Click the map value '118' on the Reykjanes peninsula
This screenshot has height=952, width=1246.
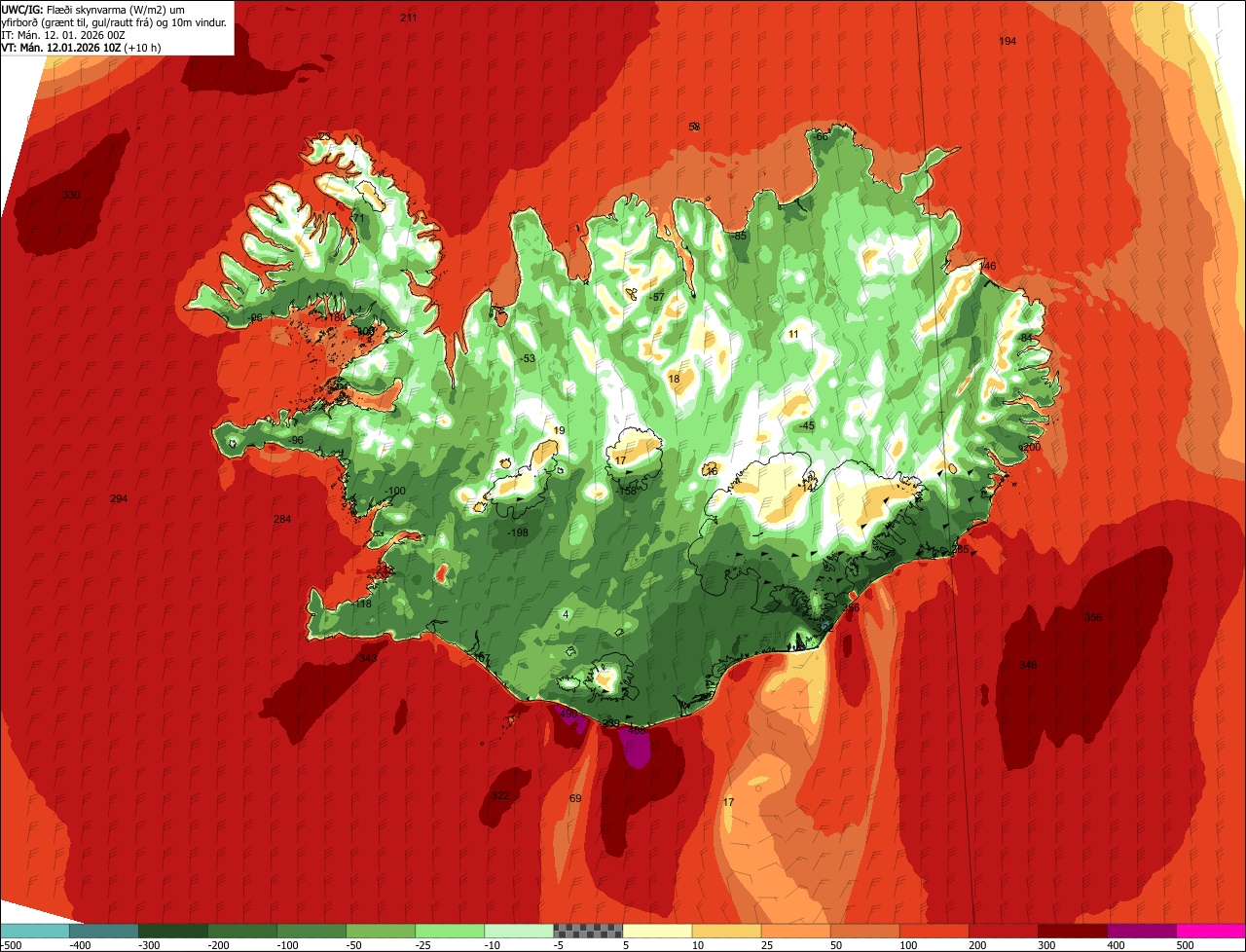(363, 604)
